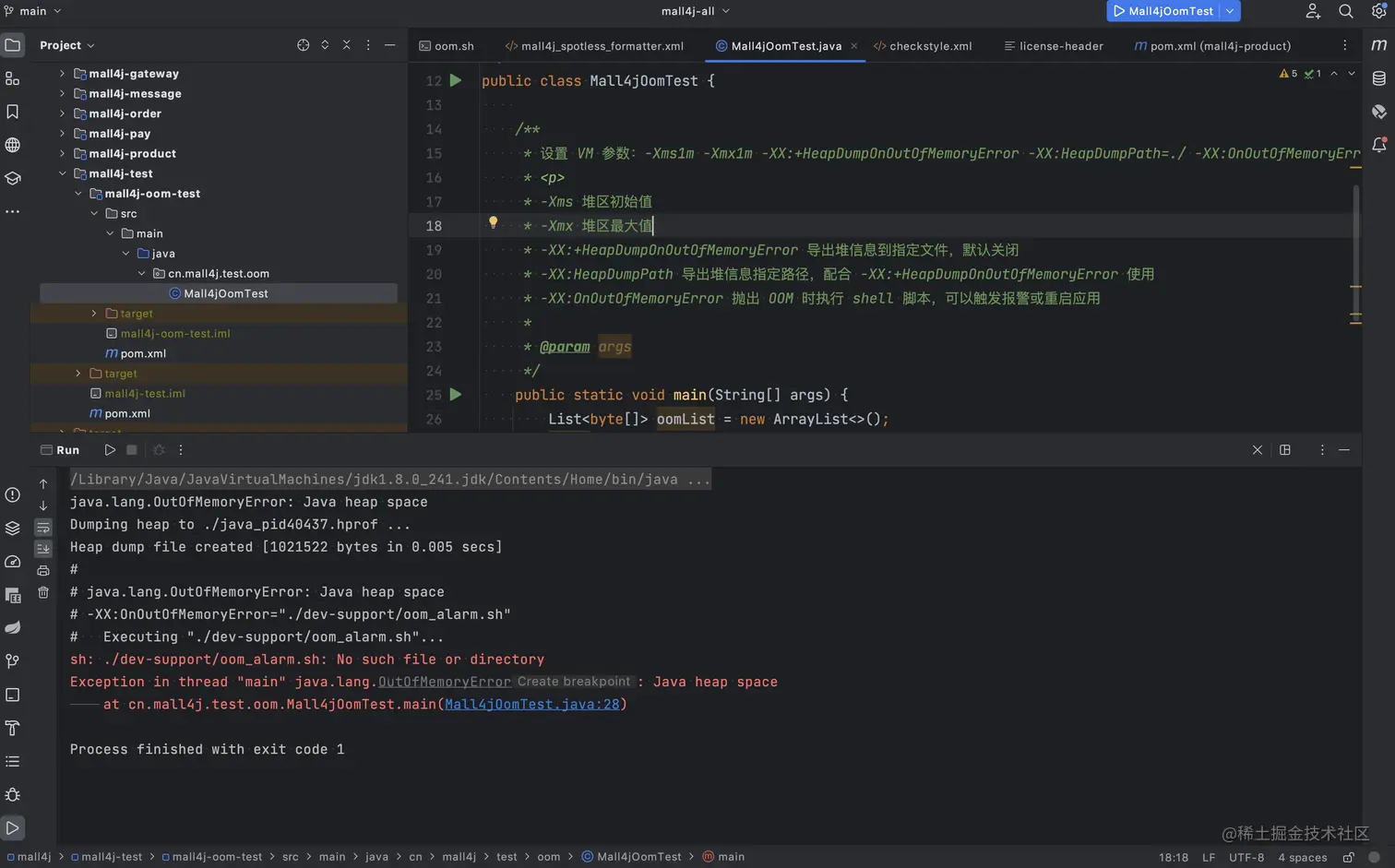Viewport: 1395px width, 868px height.
Task: Expand the mall4j-product module
Action: click(62, 153)
